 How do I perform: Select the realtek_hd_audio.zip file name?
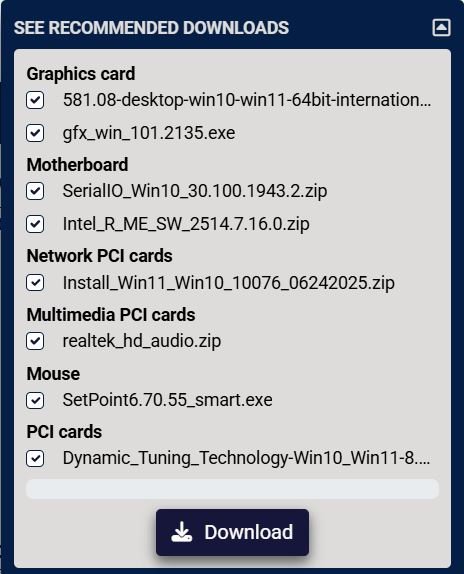(x=142, y=341)
